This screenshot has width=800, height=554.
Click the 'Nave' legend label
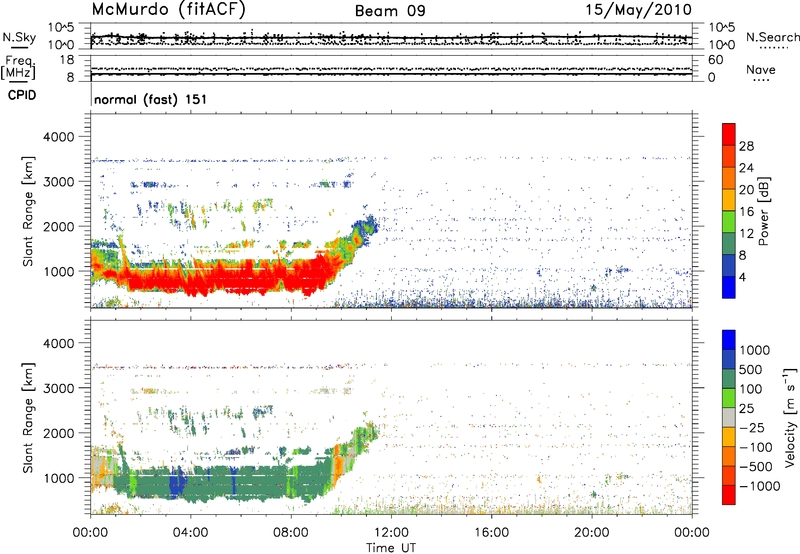(761, 70)
